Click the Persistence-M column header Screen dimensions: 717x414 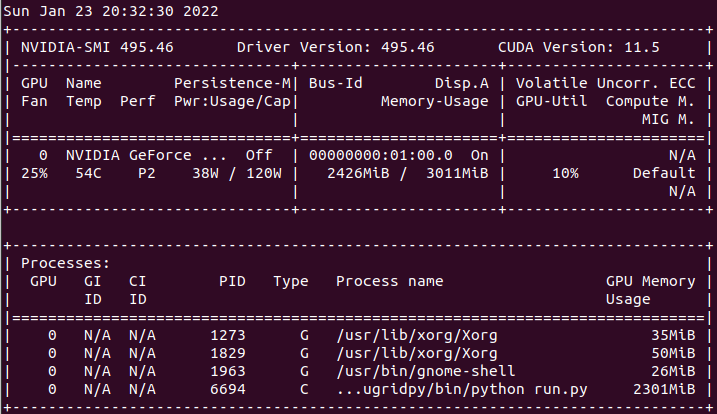(232, 83)
